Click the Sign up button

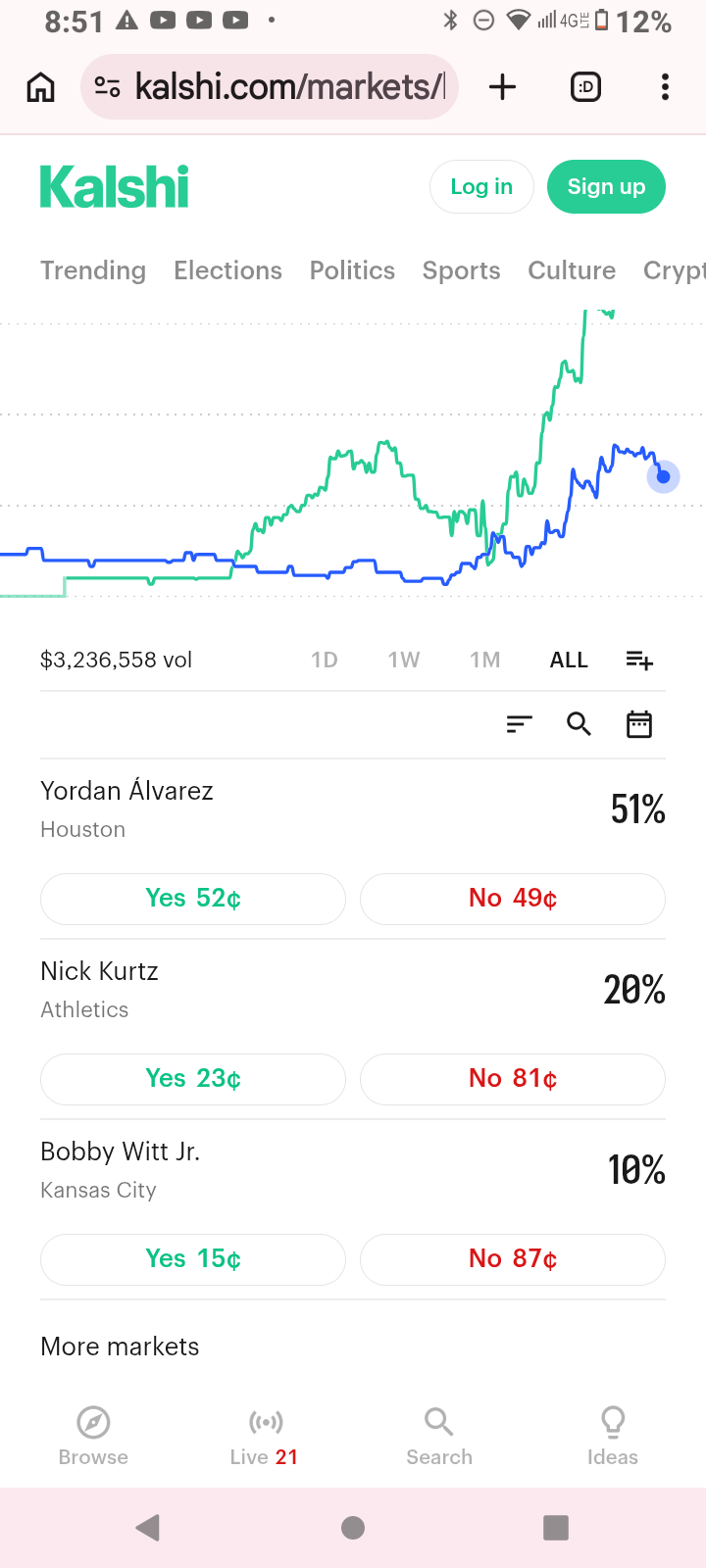pos(606,186)
